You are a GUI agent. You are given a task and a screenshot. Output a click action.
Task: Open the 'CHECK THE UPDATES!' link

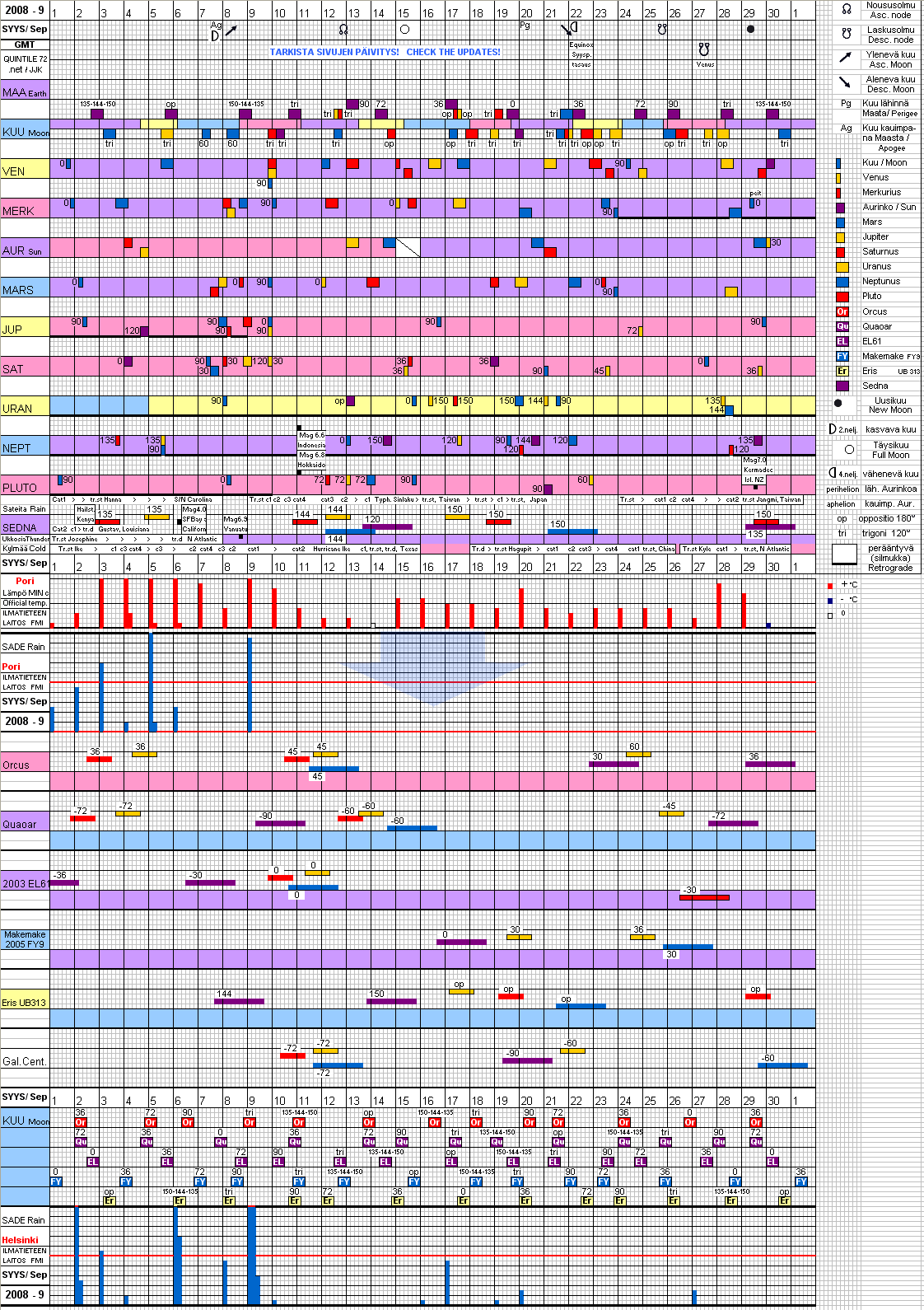point(453,52)
